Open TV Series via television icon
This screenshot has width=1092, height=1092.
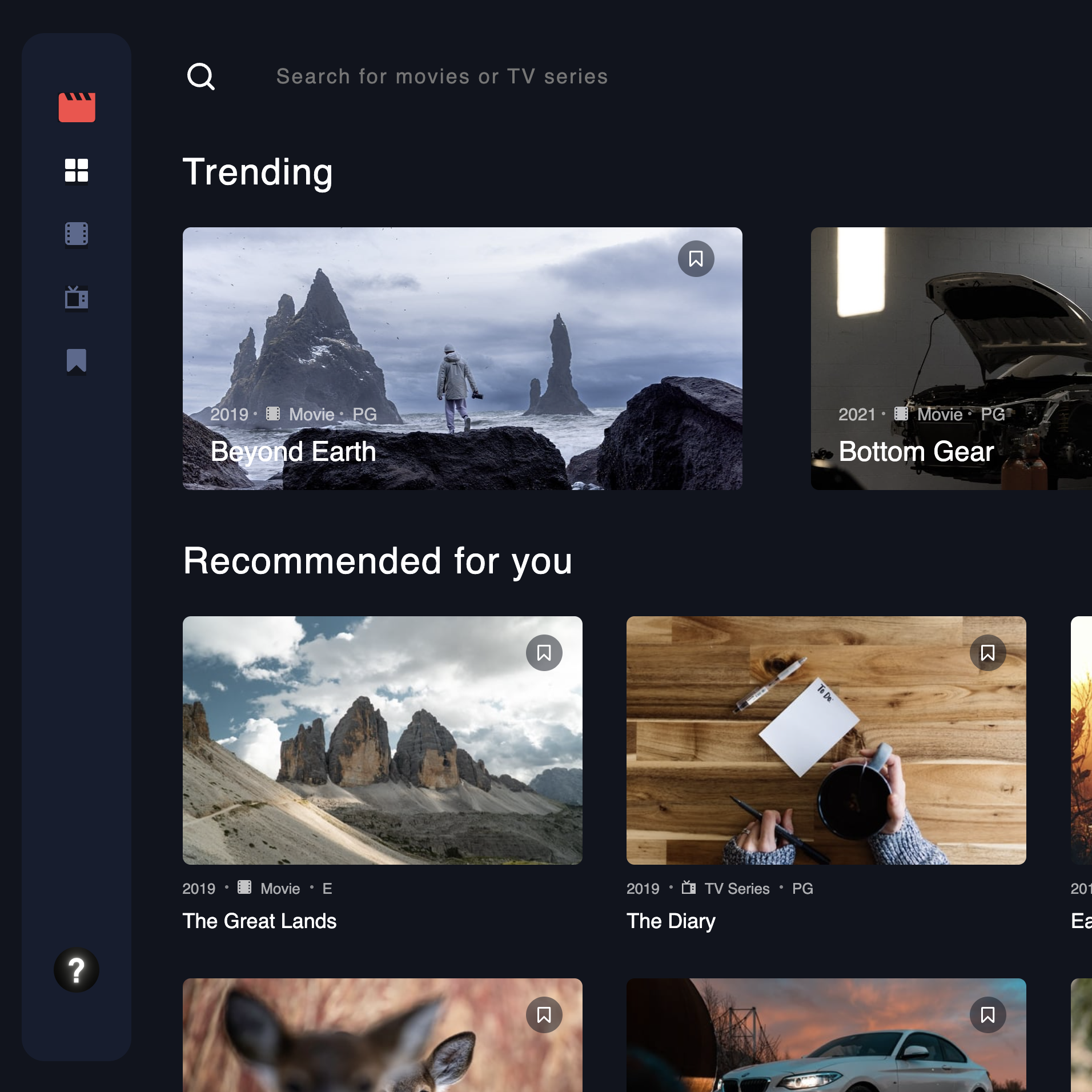pyautogui.click(x=77, y=297)
